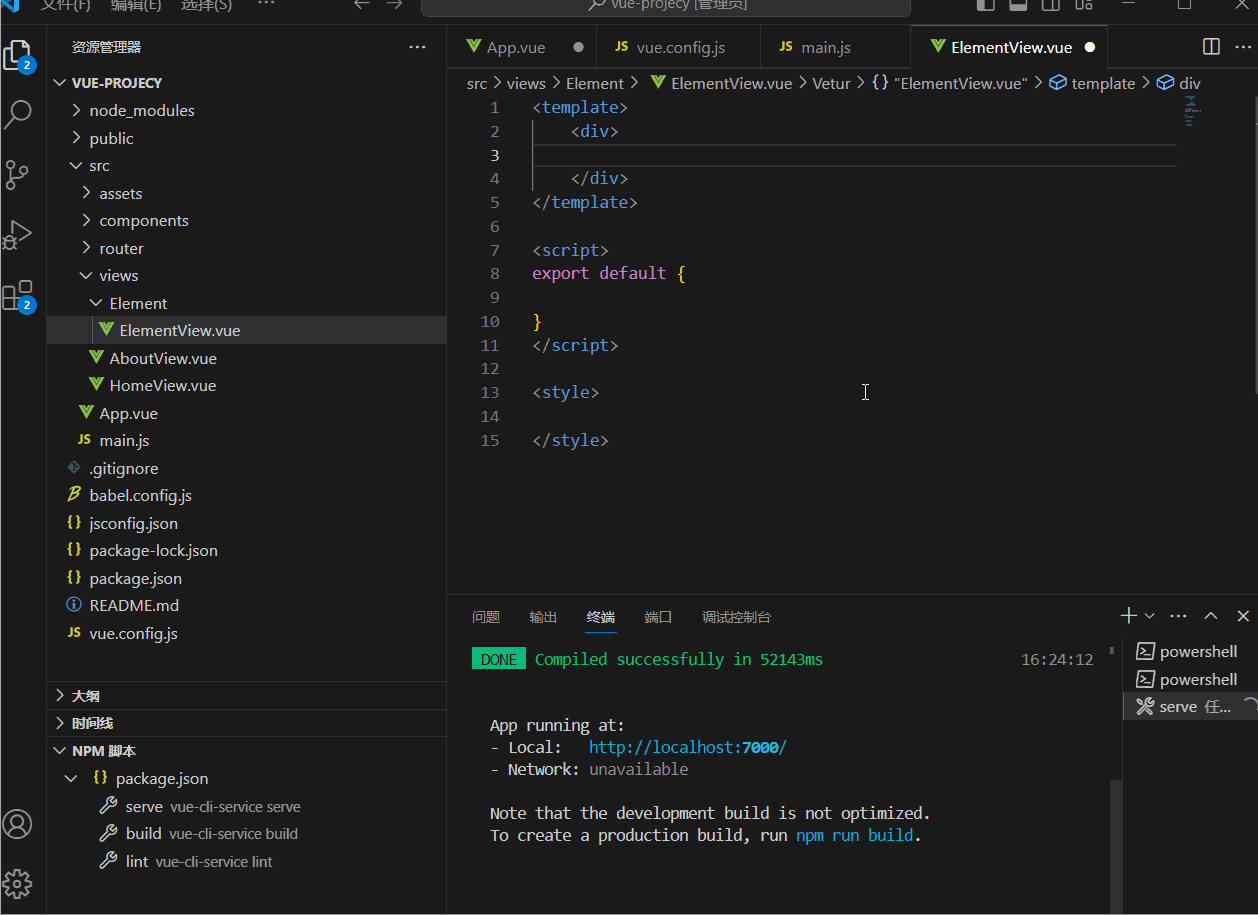Image resolution: width=1258 pixels, height=915 pixels.
Task: Maximize the terminal panel with the caret
Action: [x=1211, y=616]
